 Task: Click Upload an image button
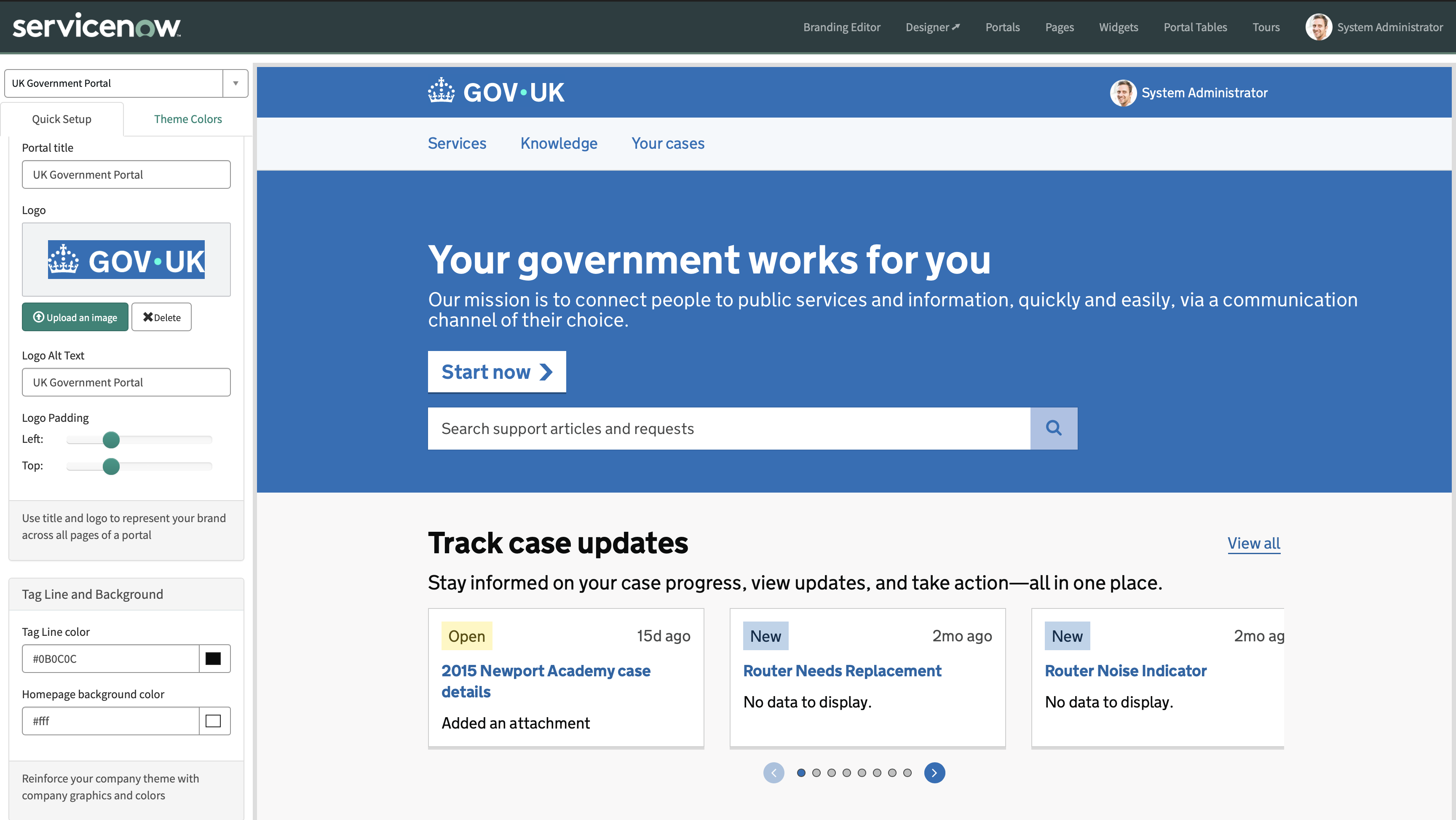point(75,317)
